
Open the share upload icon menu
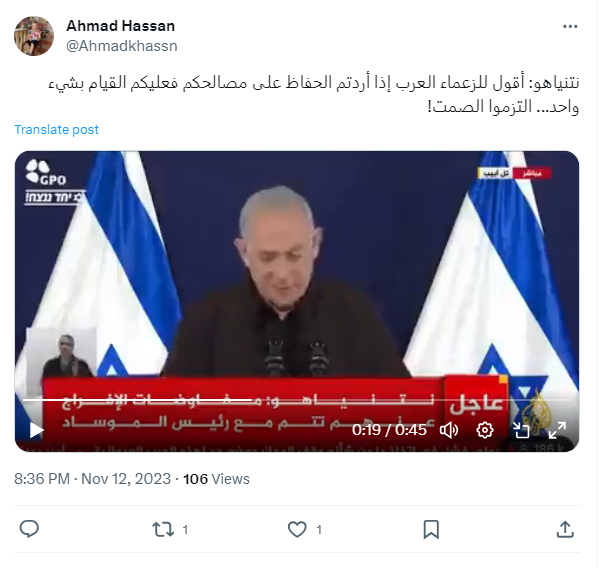[565, 529]
